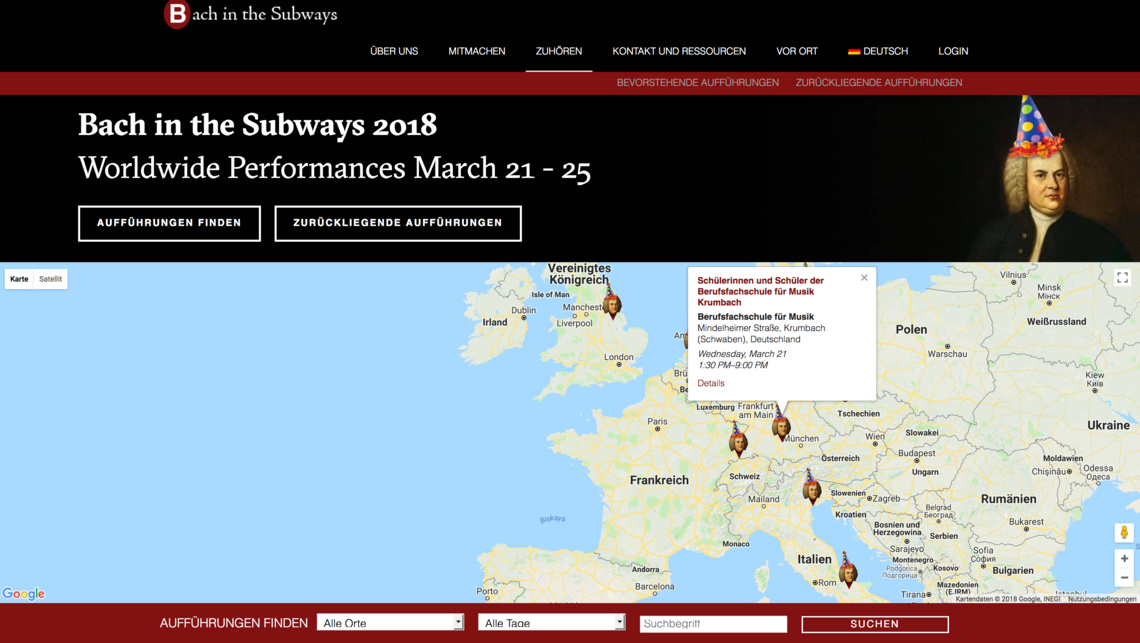The width and height of the screenshot is (1140, 643).
Task: Click Bach marker near Rom
Action: (848, 570)
